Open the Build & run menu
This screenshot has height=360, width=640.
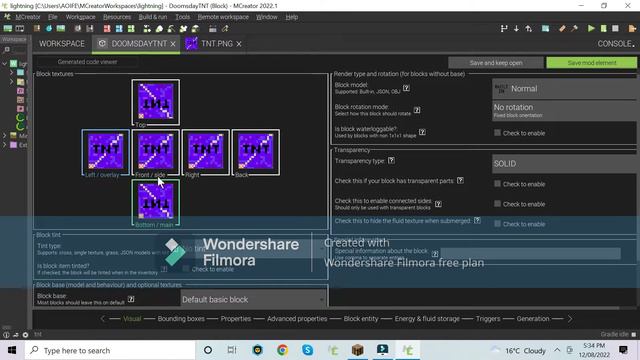click(x=153, y=17)
